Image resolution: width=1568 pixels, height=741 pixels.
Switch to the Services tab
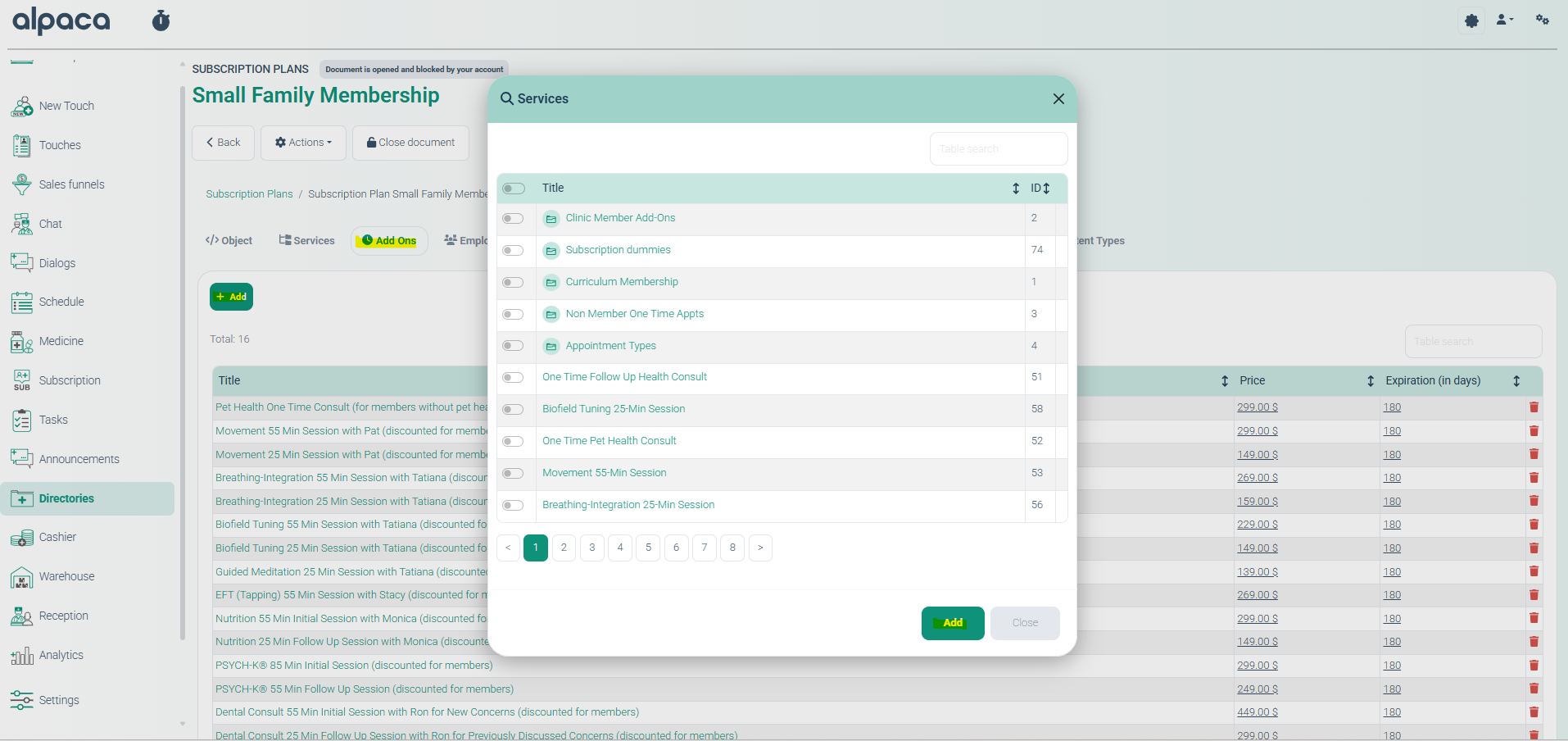pyautogui.click(x=306, y=241)
